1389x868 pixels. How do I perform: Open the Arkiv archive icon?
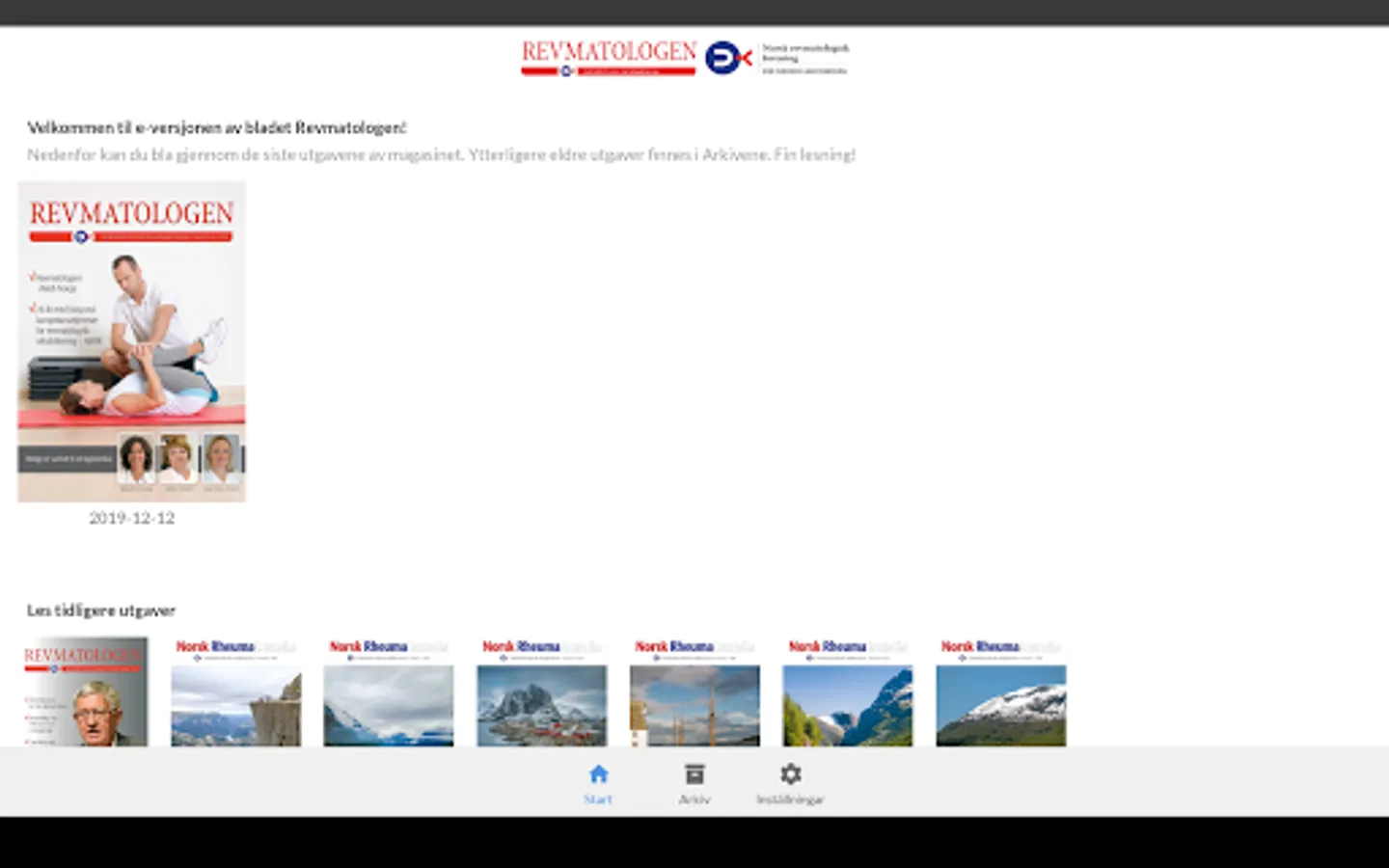click(x=694, y=774)
